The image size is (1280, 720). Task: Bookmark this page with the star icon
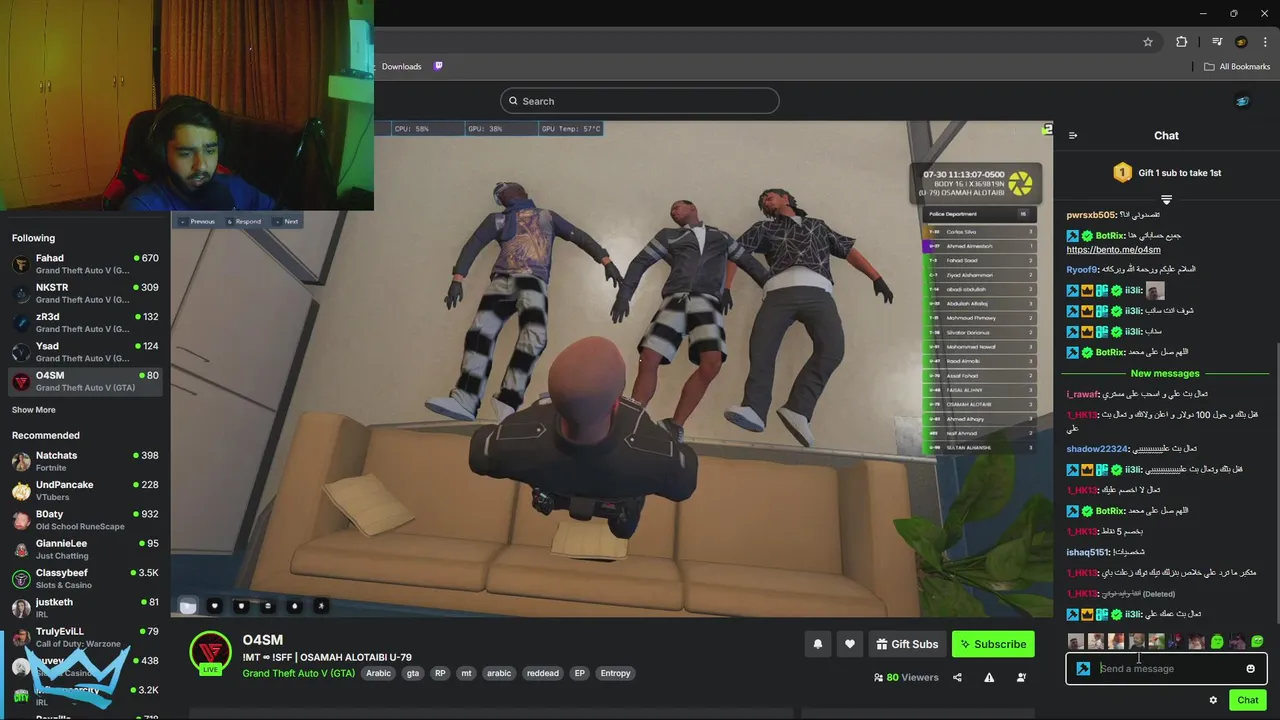point(1148,42)
